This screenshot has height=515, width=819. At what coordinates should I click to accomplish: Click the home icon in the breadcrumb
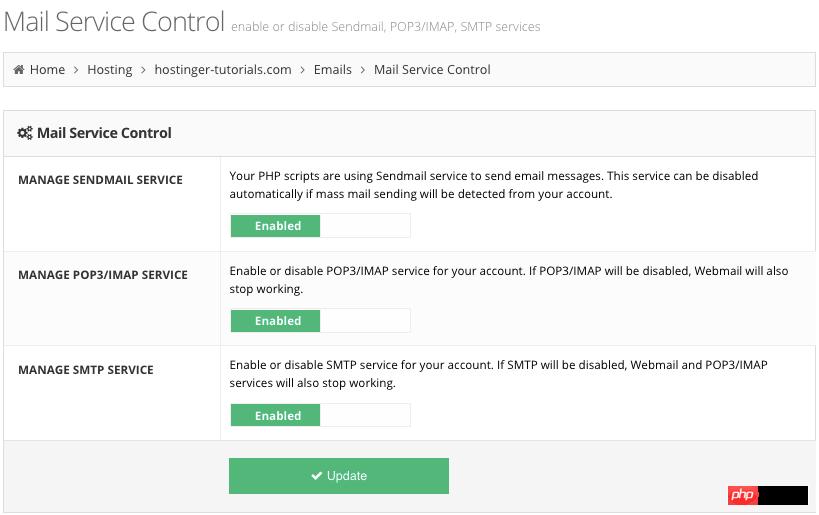tap(19, 70)
